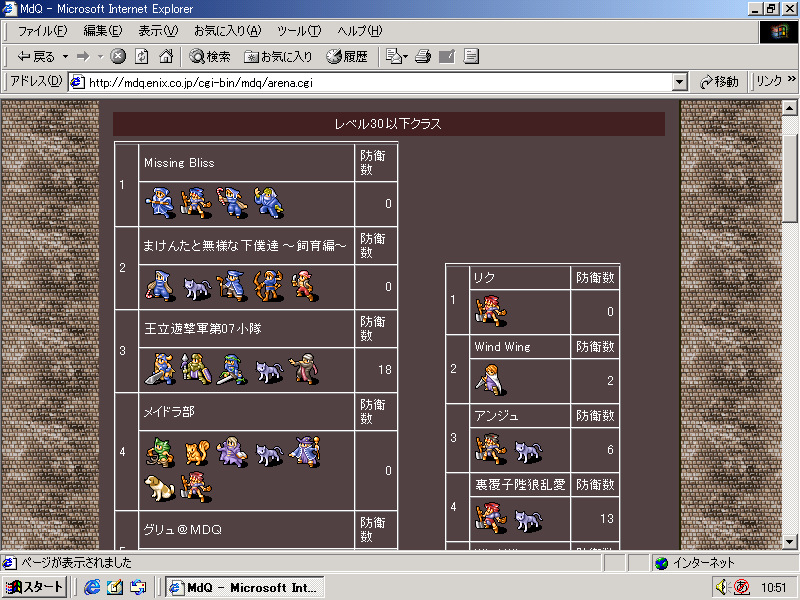This screenshot has width=800, height=600.
Task: Click the スタート Start button
Action: (x=34, y=587)
